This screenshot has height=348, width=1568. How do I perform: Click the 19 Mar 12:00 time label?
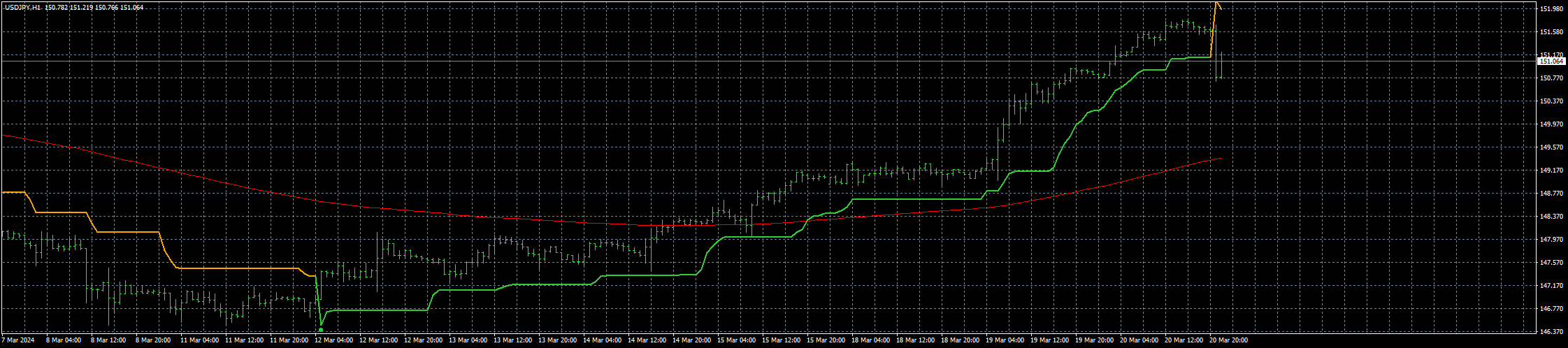(1049, 341)
